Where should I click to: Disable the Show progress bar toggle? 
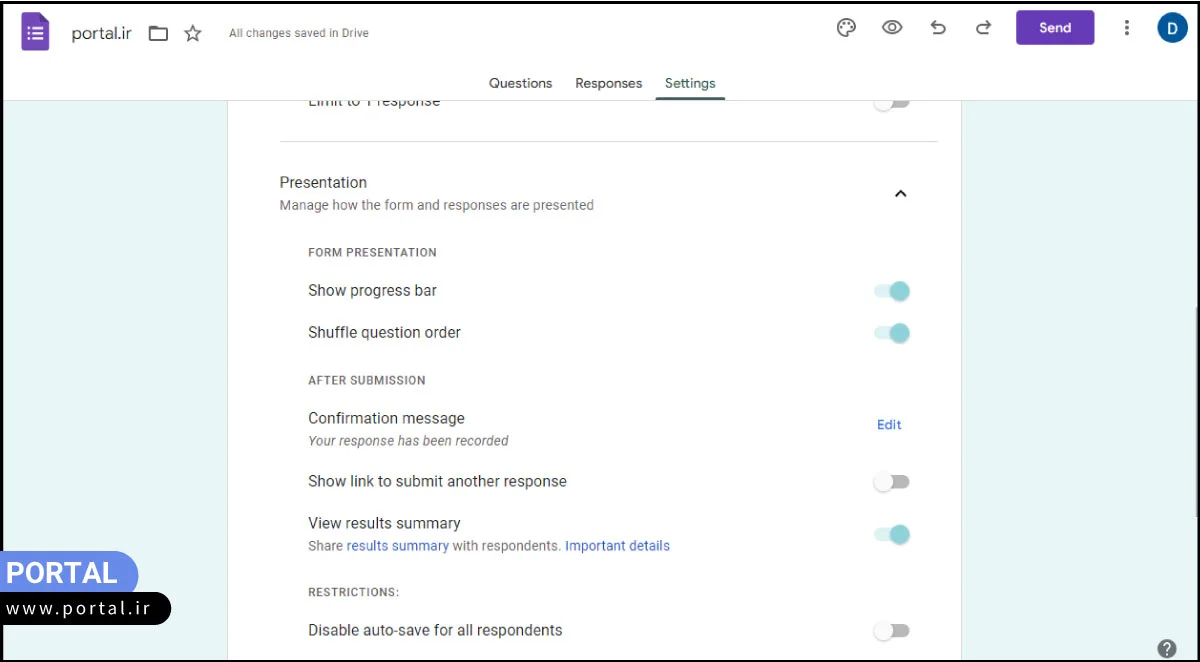tap(892, 291)
